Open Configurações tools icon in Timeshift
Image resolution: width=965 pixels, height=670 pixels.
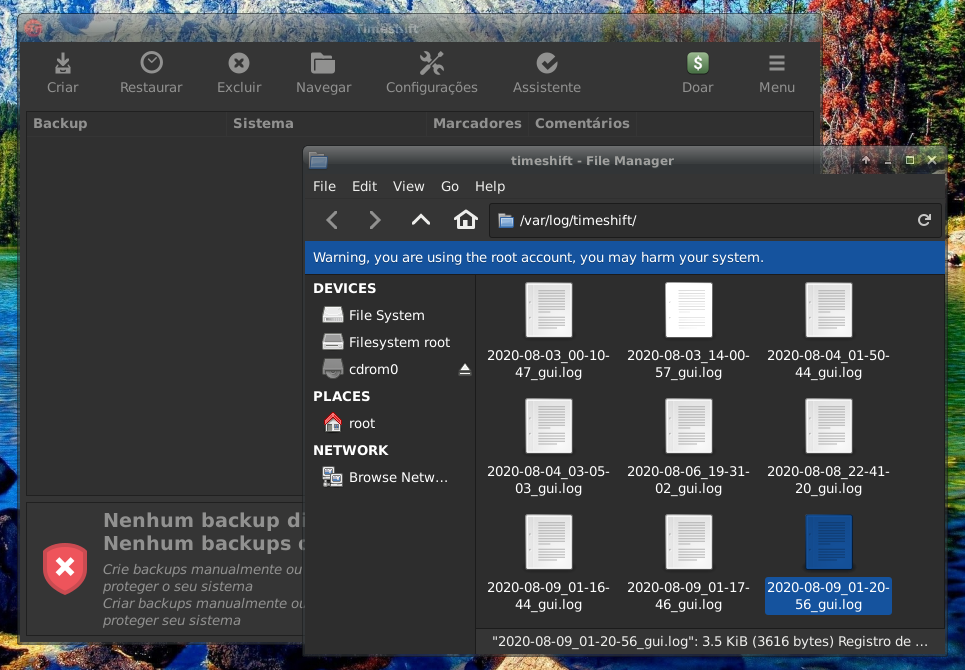[x=431, y=63]
